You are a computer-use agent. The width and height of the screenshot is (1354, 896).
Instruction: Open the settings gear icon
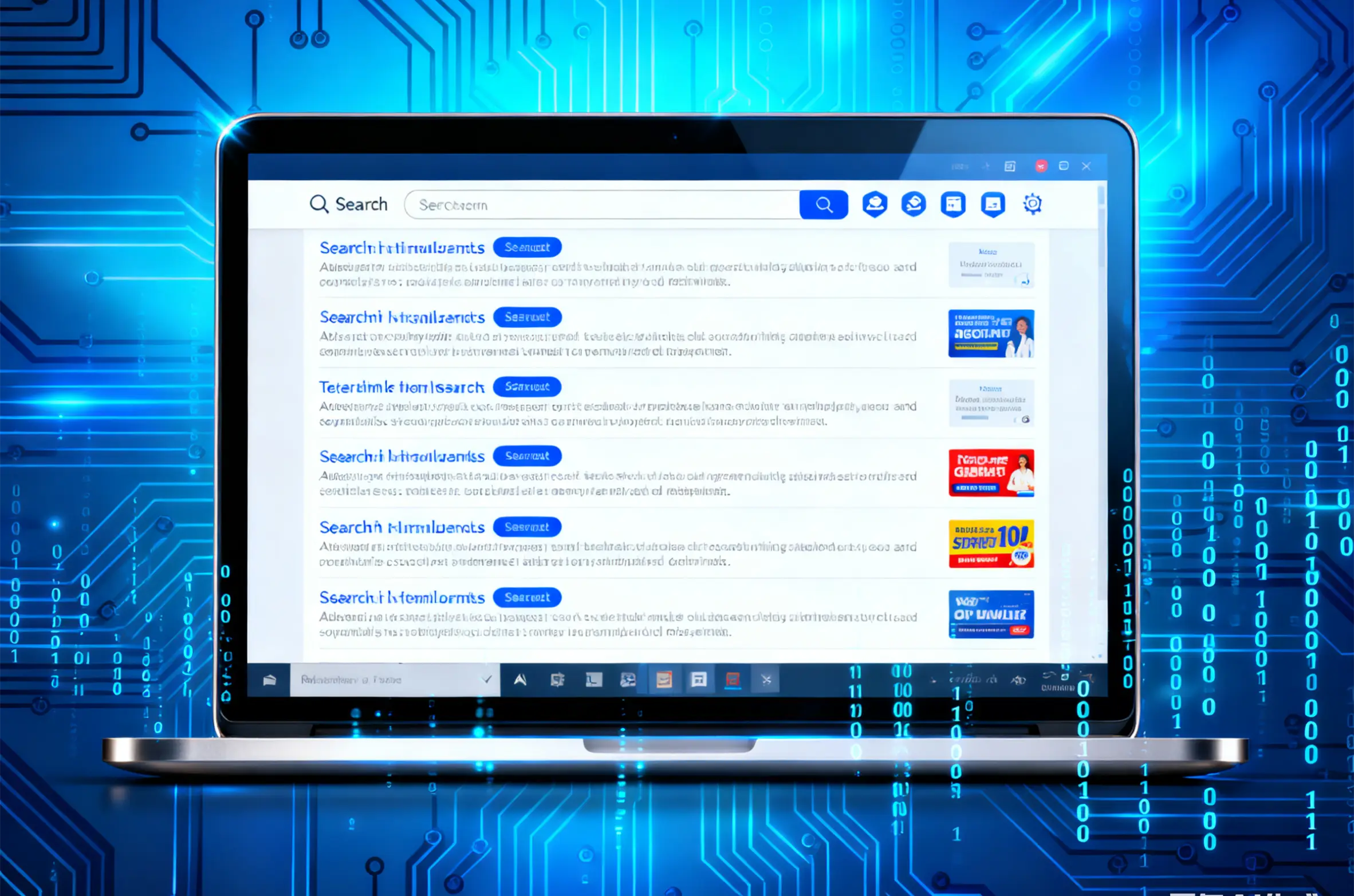click(x=1032, y=204)
